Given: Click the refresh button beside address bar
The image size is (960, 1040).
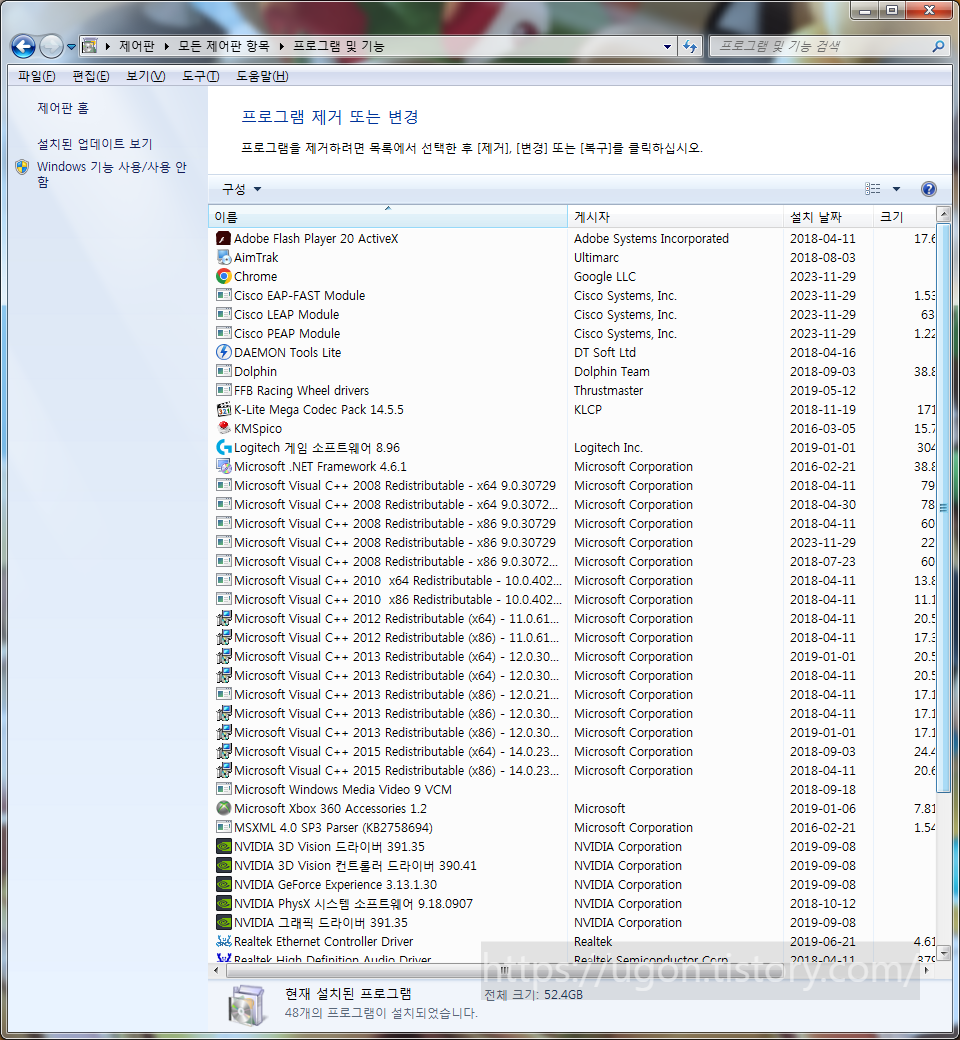Looking at the screenshot, I should coord(690,46).
